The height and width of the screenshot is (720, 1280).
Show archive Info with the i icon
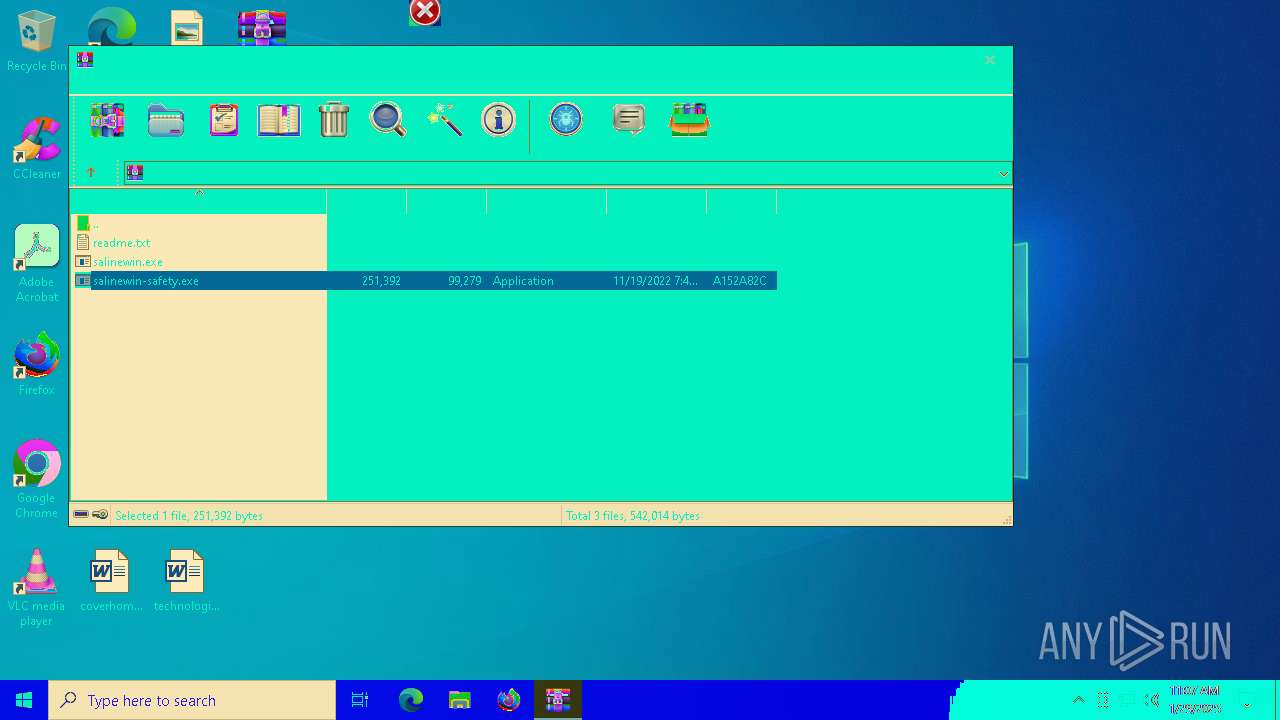point(498,119)
